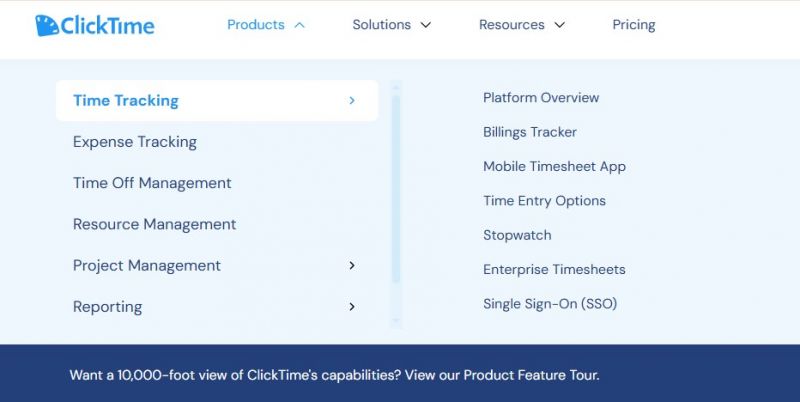
Task: Open Billings Tracker link
Action: 530,132
